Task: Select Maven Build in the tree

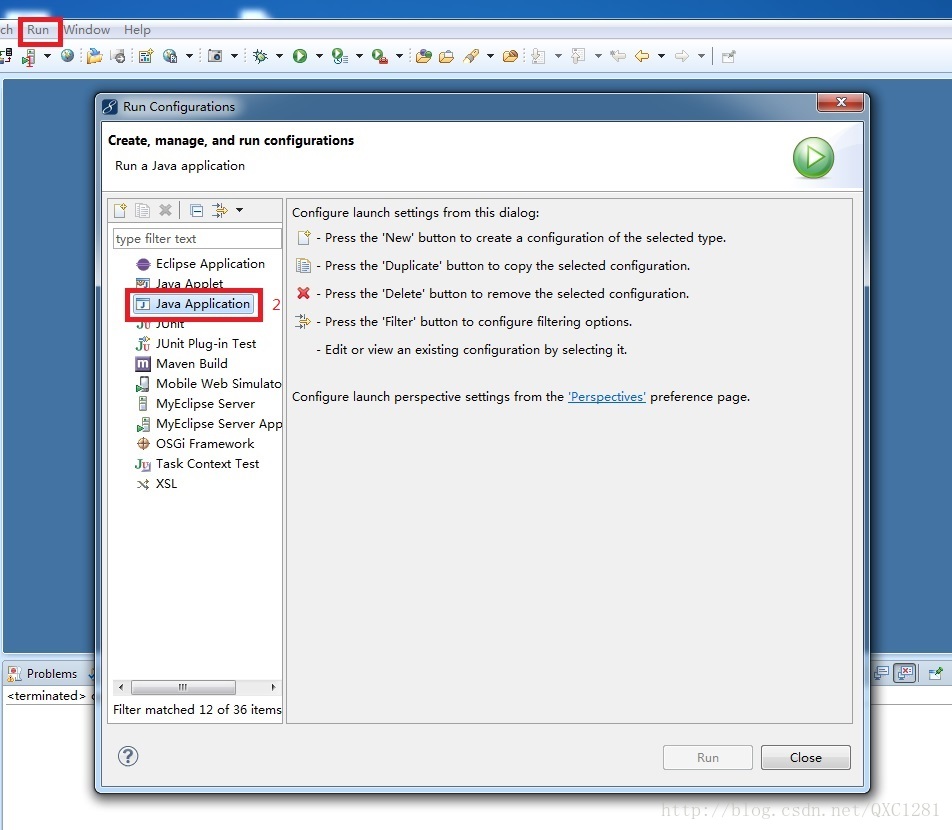Action: (x=182, y=364)
